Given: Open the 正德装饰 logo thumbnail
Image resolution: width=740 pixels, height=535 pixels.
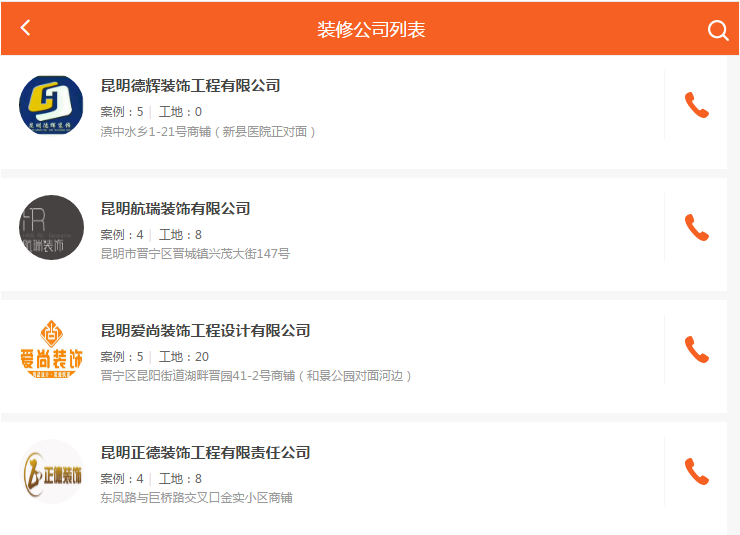Looking at the screenshot, I should [x=51, y=471].
